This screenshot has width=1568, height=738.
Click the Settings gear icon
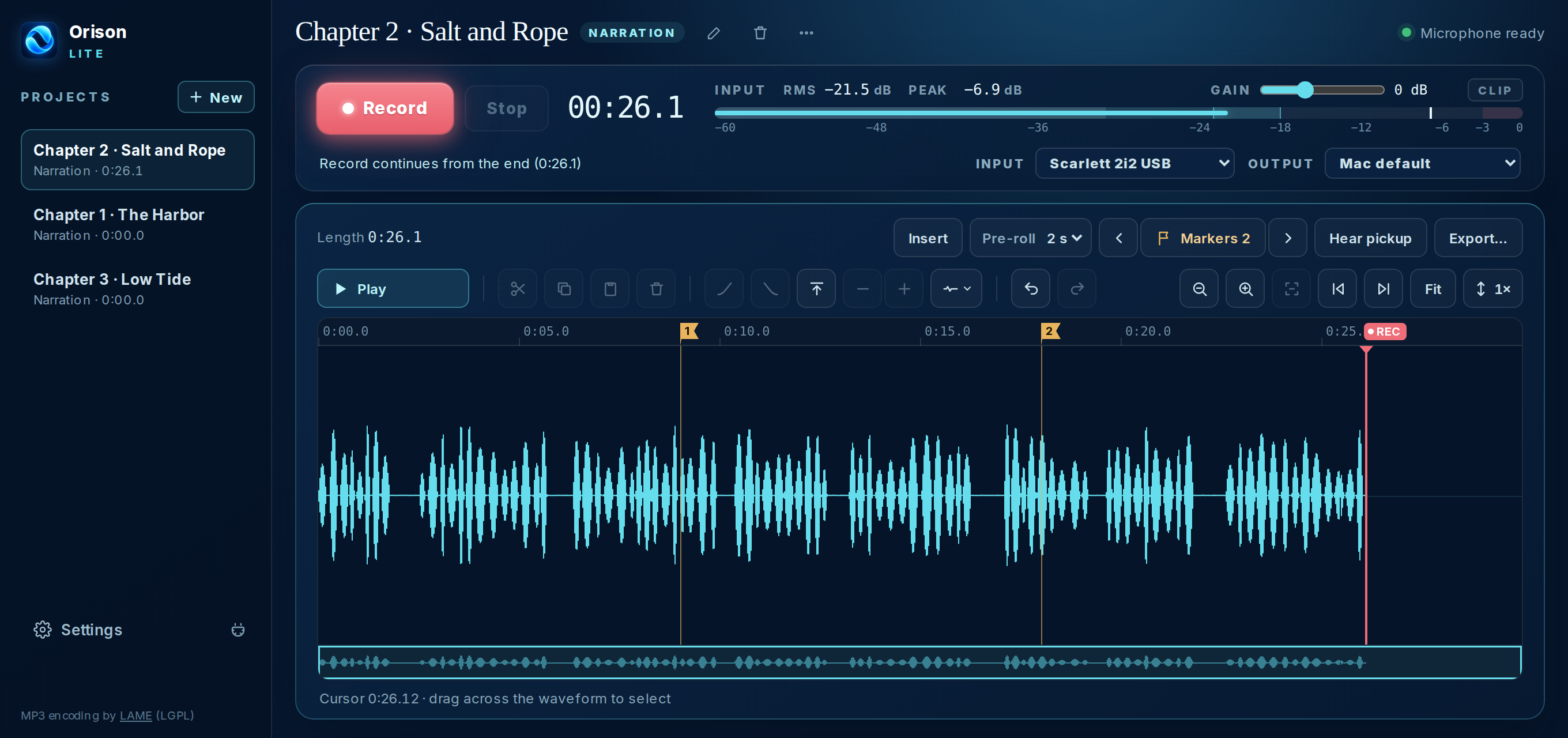click(42, 630)
